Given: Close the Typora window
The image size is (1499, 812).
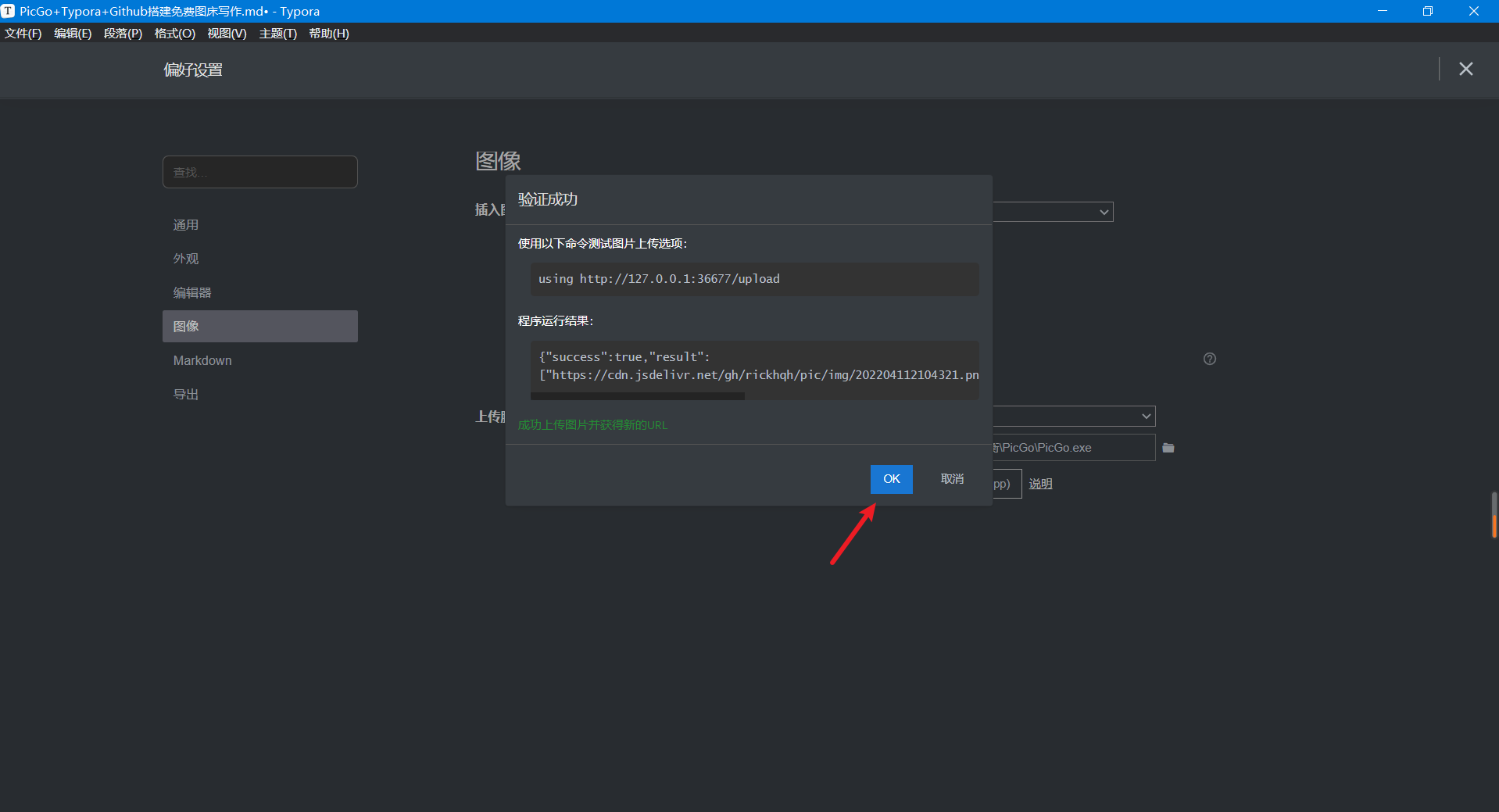Looking at the screenshot, I should tap(1473, 11).
